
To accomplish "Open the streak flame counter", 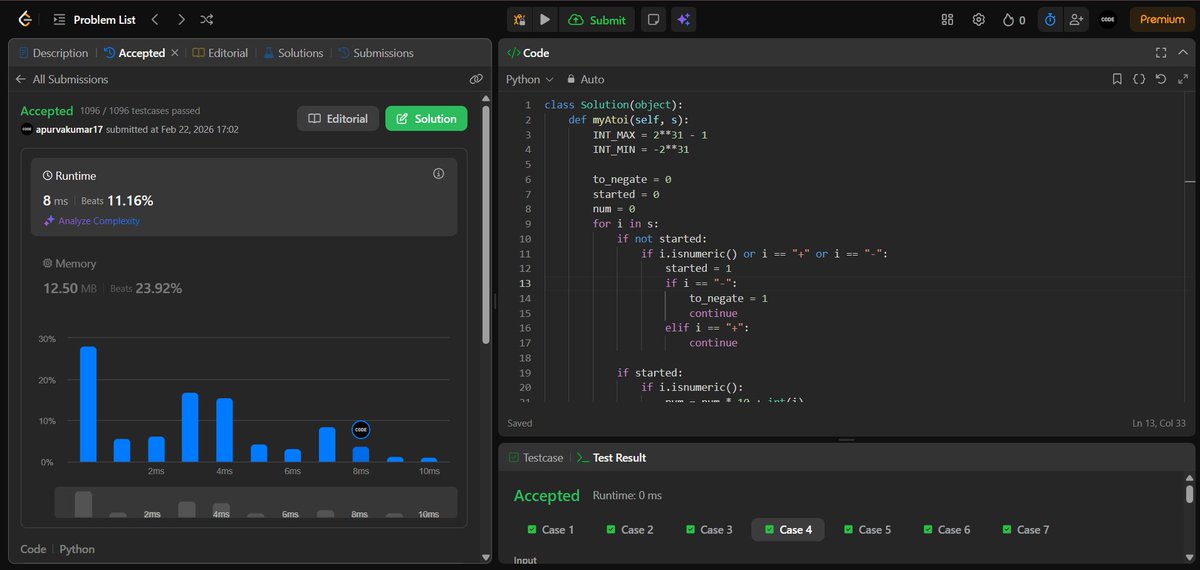I will pos(1014,19).
